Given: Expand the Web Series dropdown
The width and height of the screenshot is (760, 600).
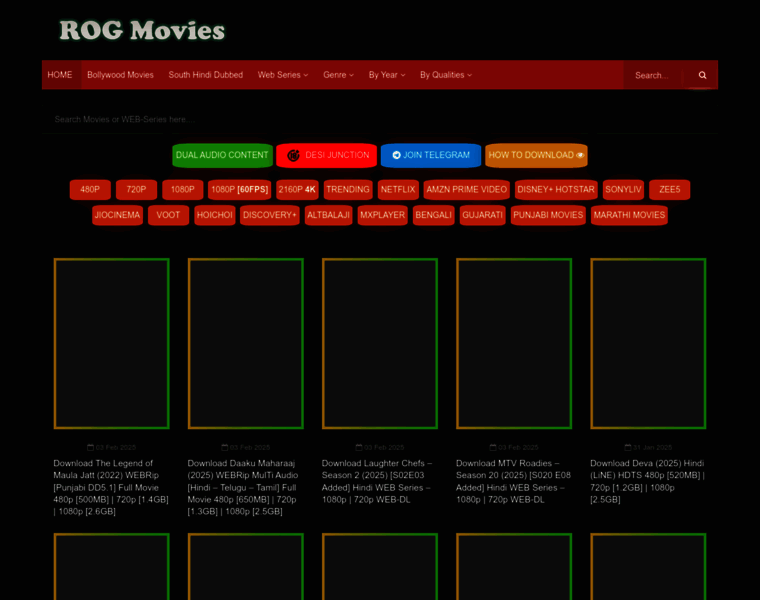Looking at the screenshot, I should (283, 75).
